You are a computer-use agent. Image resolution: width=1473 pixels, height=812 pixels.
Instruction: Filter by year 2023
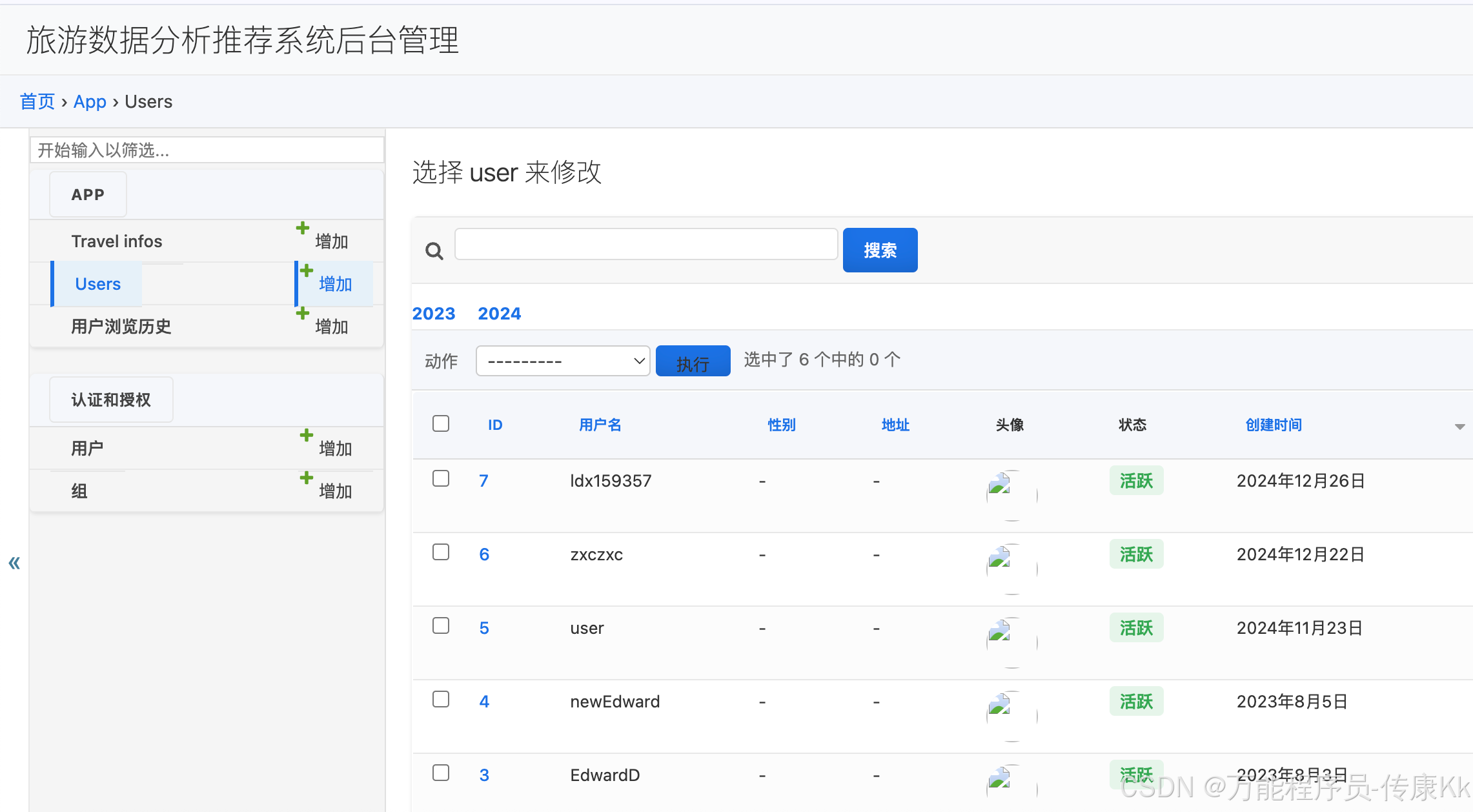[x=434, y=314]
